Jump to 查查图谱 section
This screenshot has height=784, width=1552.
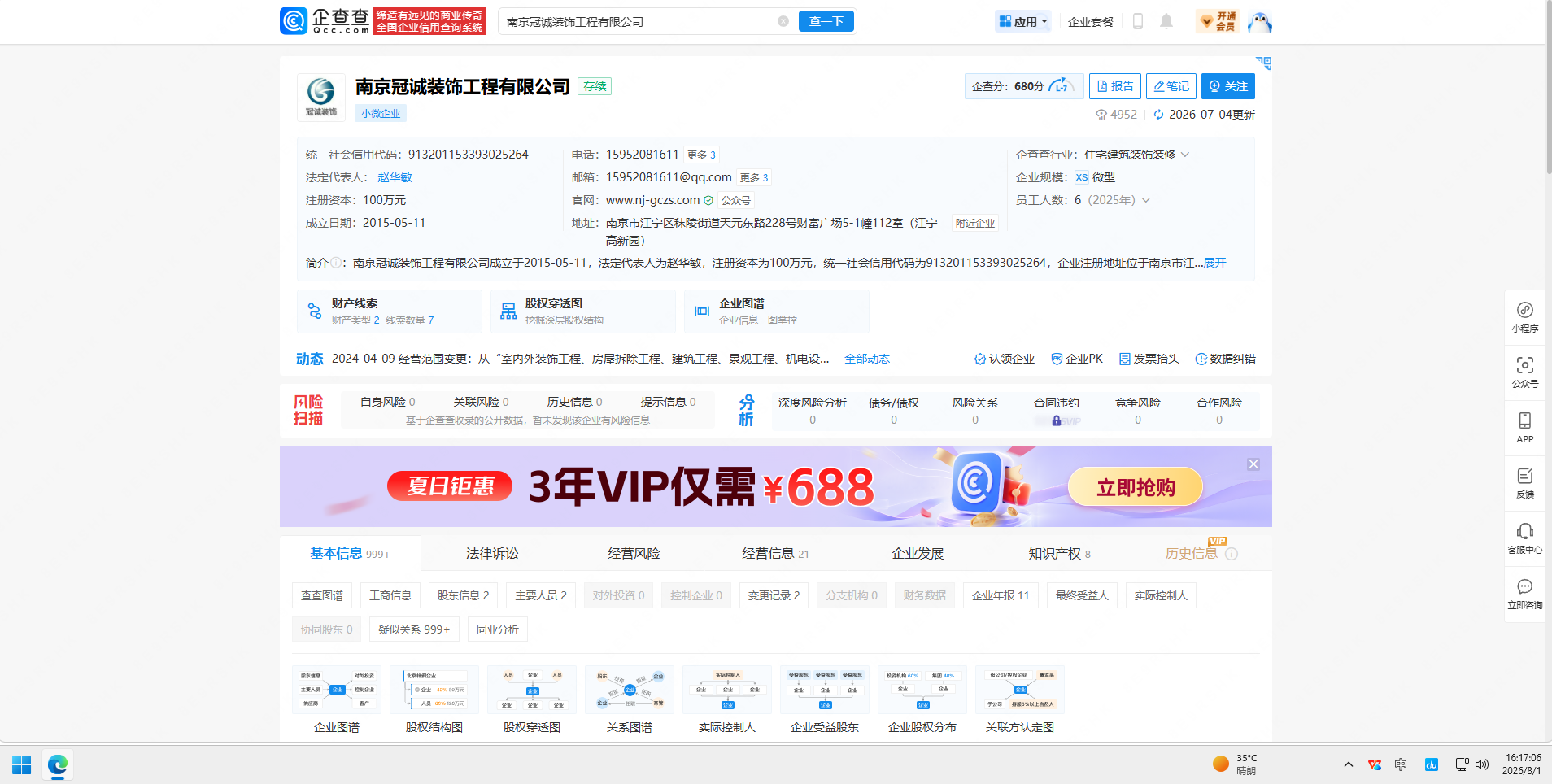322,595
